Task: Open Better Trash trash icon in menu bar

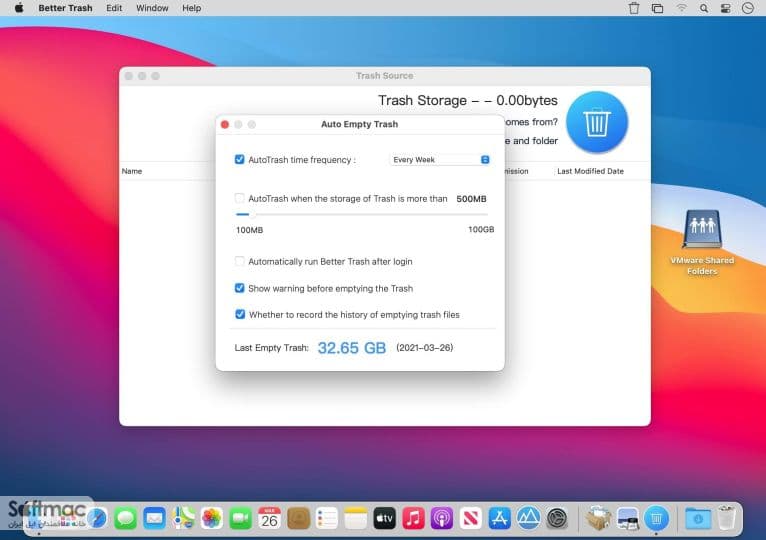Action: point(634,8)
